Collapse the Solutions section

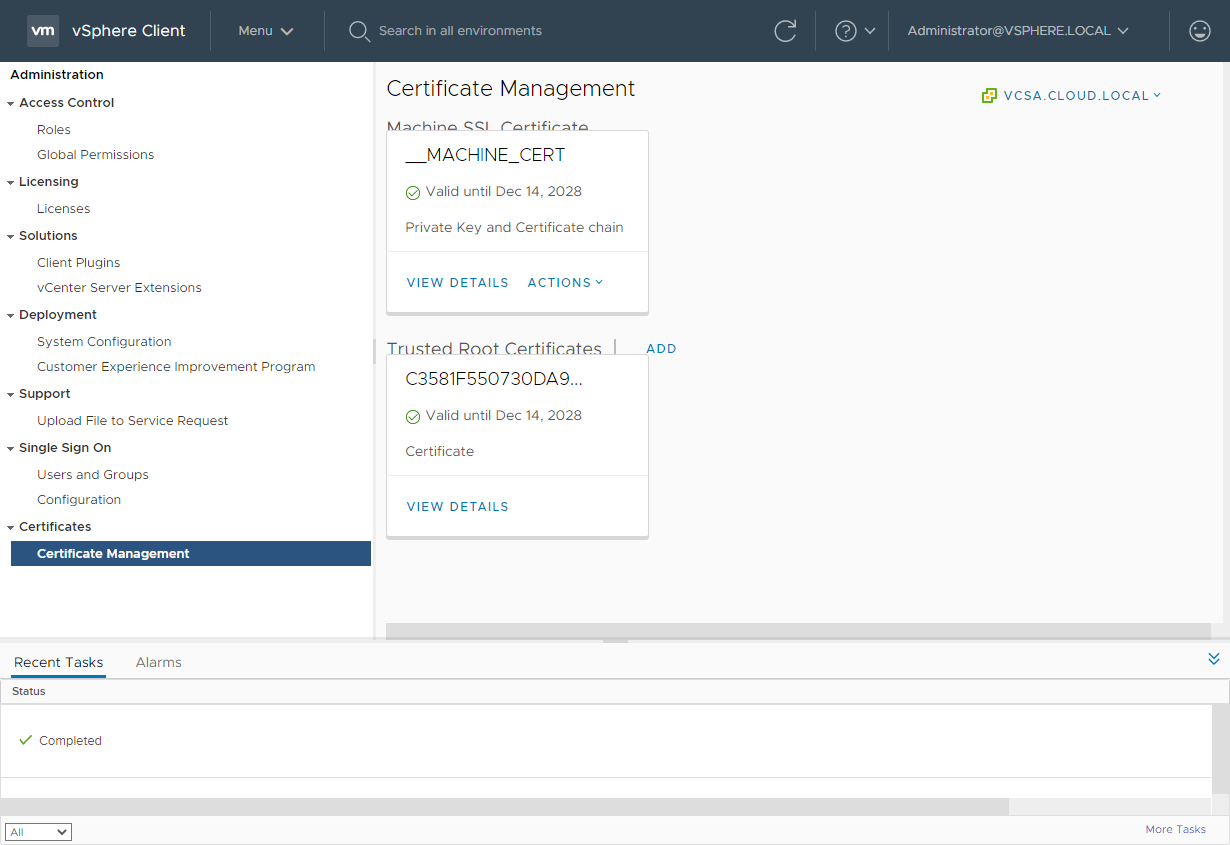11,236
